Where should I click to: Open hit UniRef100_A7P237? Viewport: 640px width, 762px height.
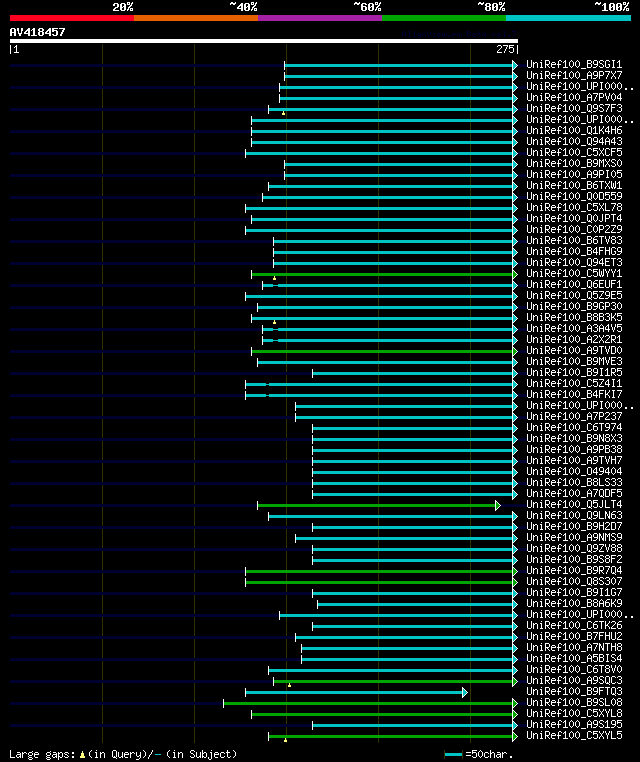click(x=574, y=416)
